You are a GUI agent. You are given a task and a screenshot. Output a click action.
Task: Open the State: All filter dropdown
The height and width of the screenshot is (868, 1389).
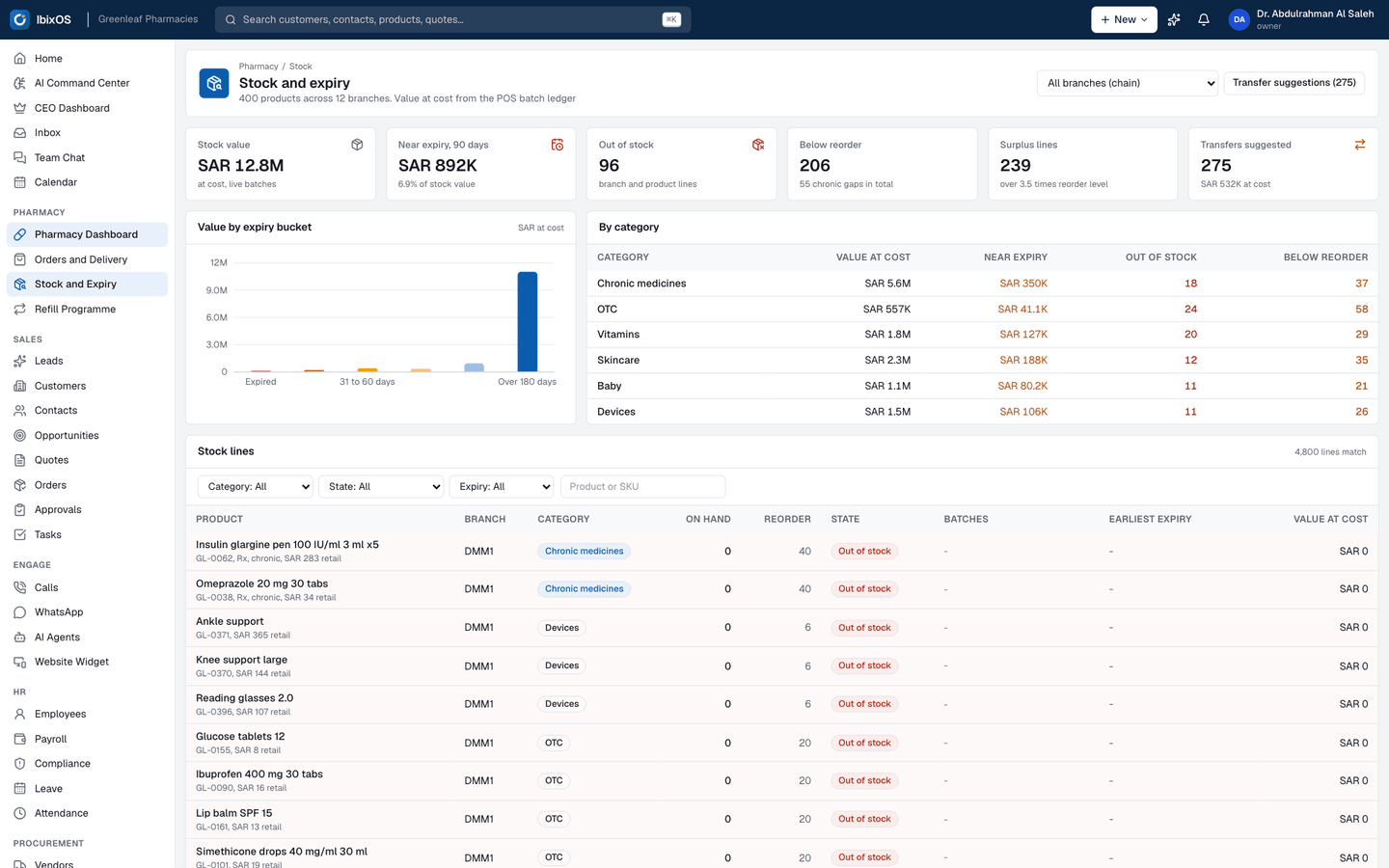[x=381, y=487]
